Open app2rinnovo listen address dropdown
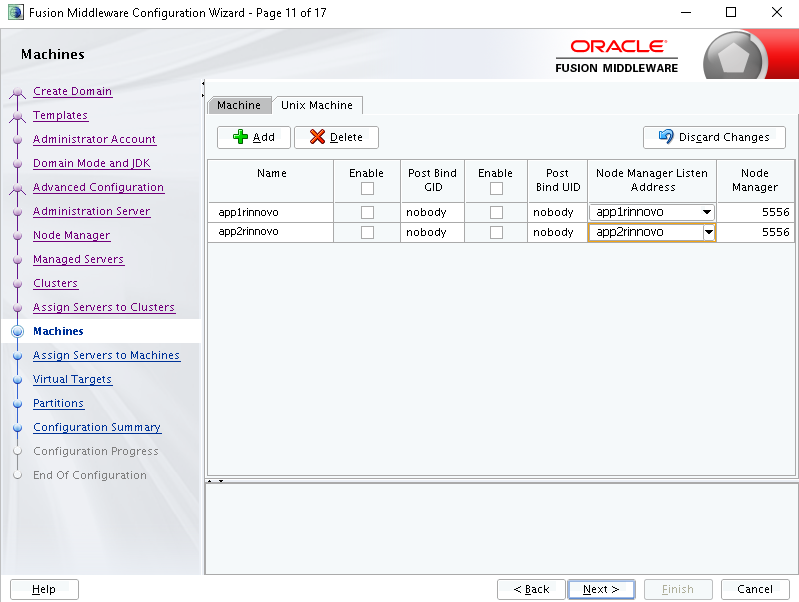This screenshot has height=602, width=799. coord(709,232)
